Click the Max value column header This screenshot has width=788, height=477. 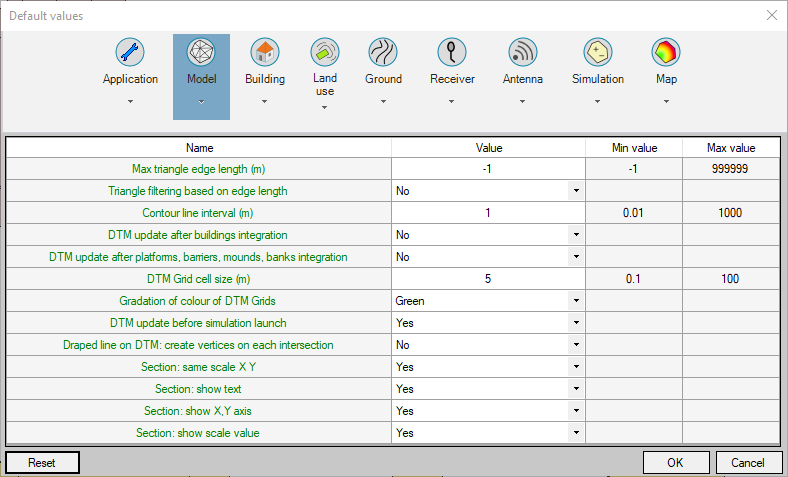731,148
